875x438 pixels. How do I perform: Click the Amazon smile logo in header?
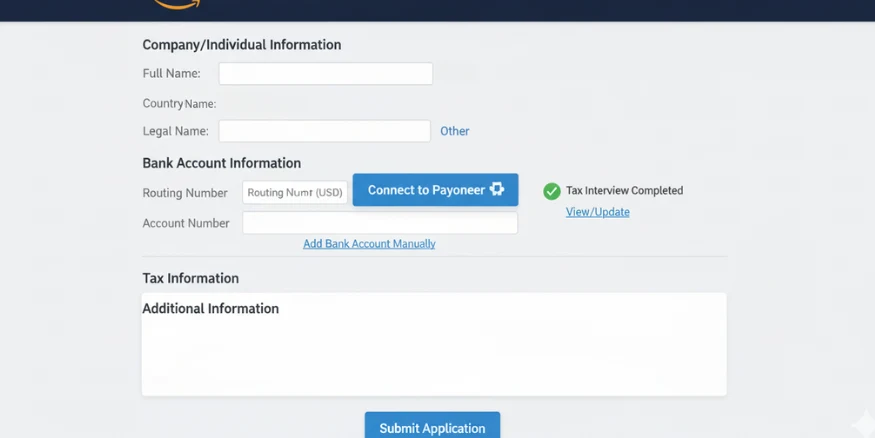pyautogui.click(x=177, y=5)
